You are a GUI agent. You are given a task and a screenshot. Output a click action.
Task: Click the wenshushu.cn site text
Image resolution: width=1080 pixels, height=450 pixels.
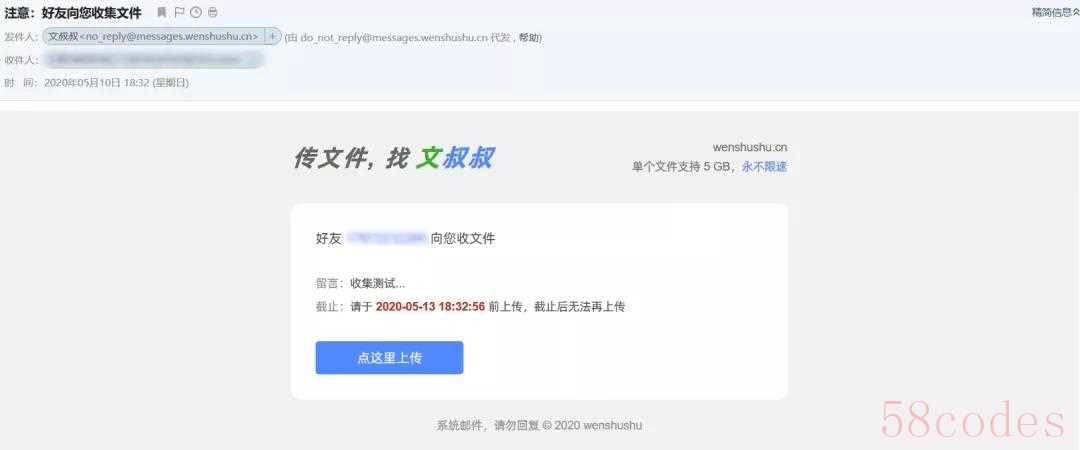coord(750,147)
